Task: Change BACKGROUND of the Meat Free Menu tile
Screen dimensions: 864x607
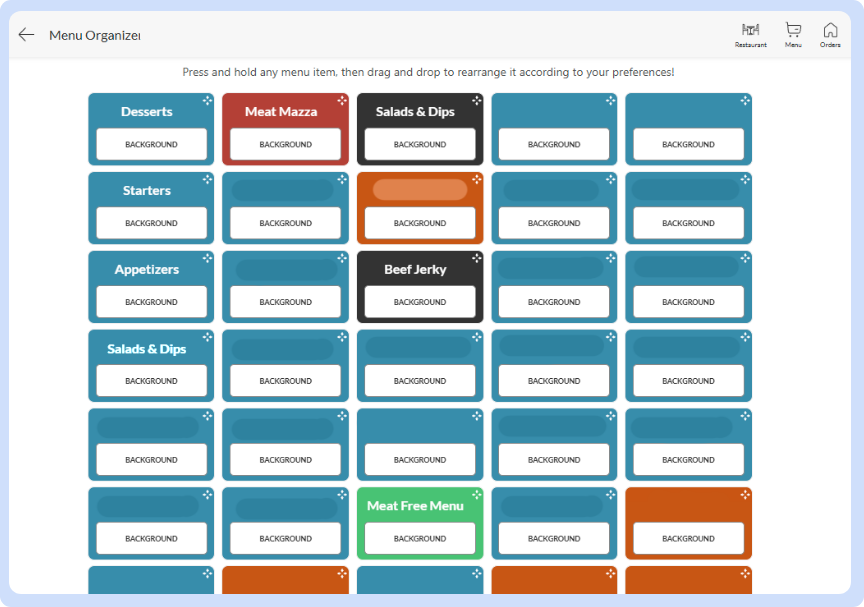Action: point(420,539)
